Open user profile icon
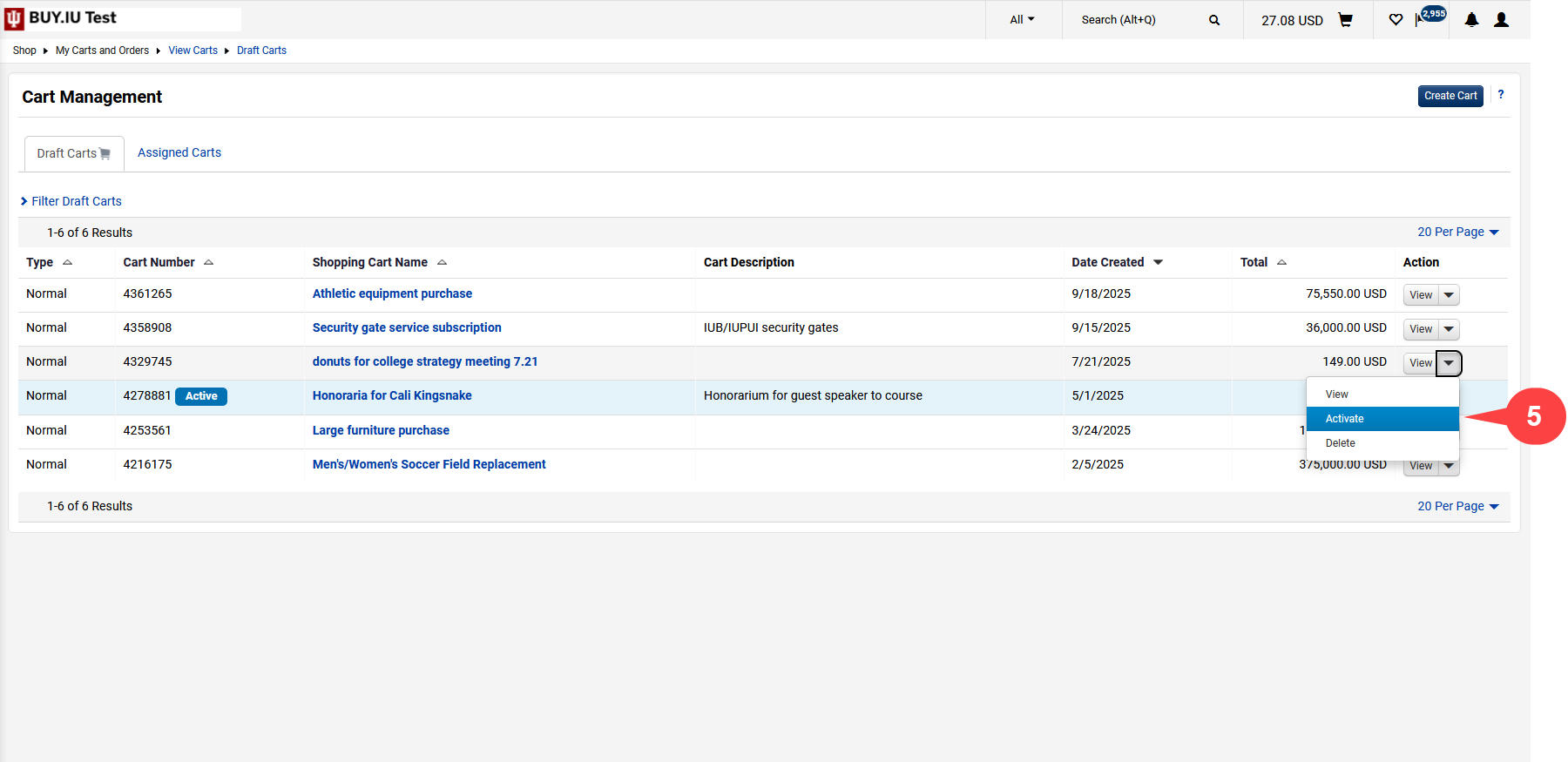 click(x=1501, y=20)
